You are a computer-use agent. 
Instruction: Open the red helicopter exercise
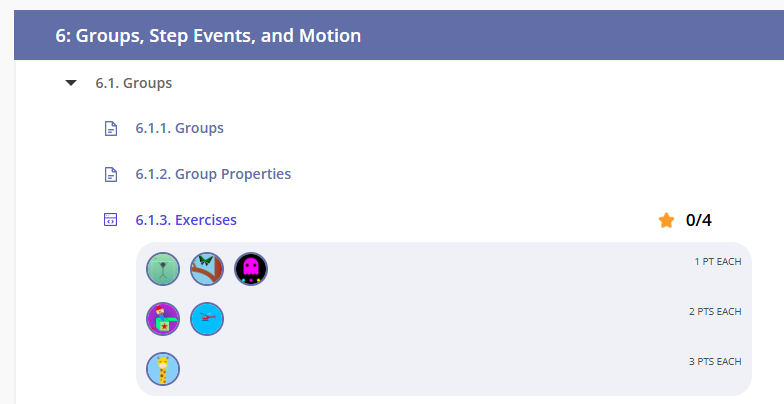(x=207, y=319)
